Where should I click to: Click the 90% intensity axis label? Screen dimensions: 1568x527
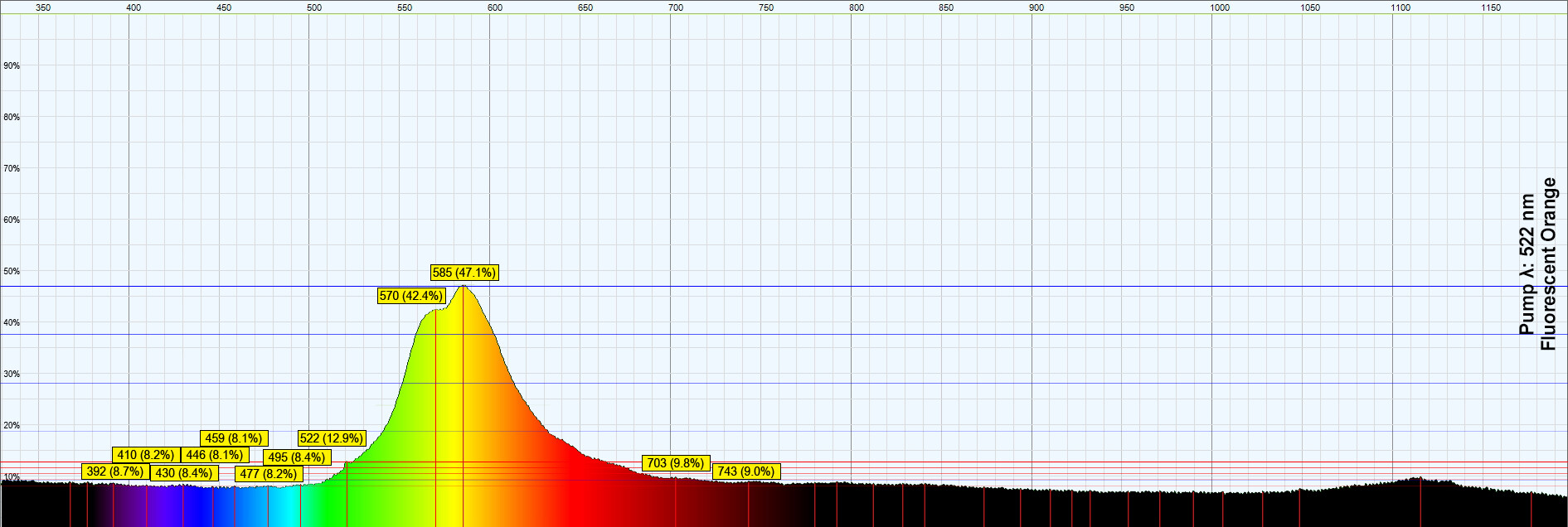12,65
